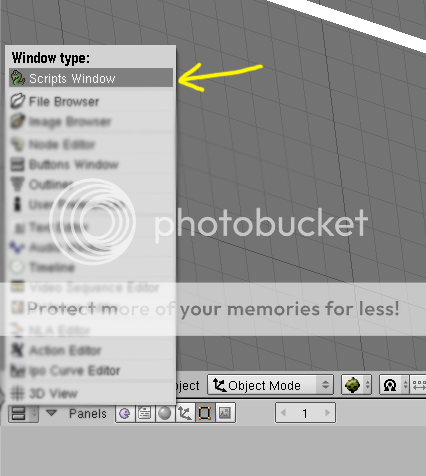Open the draw type shading selector
The width and height of the screenshot is (426, 476).
coord(356,385)
